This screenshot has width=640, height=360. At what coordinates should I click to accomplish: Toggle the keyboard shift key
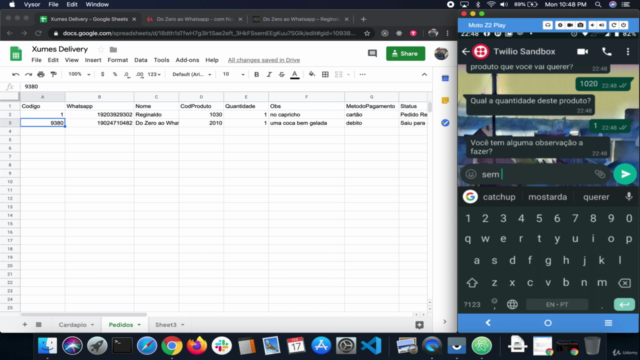(x=472, y=282)
